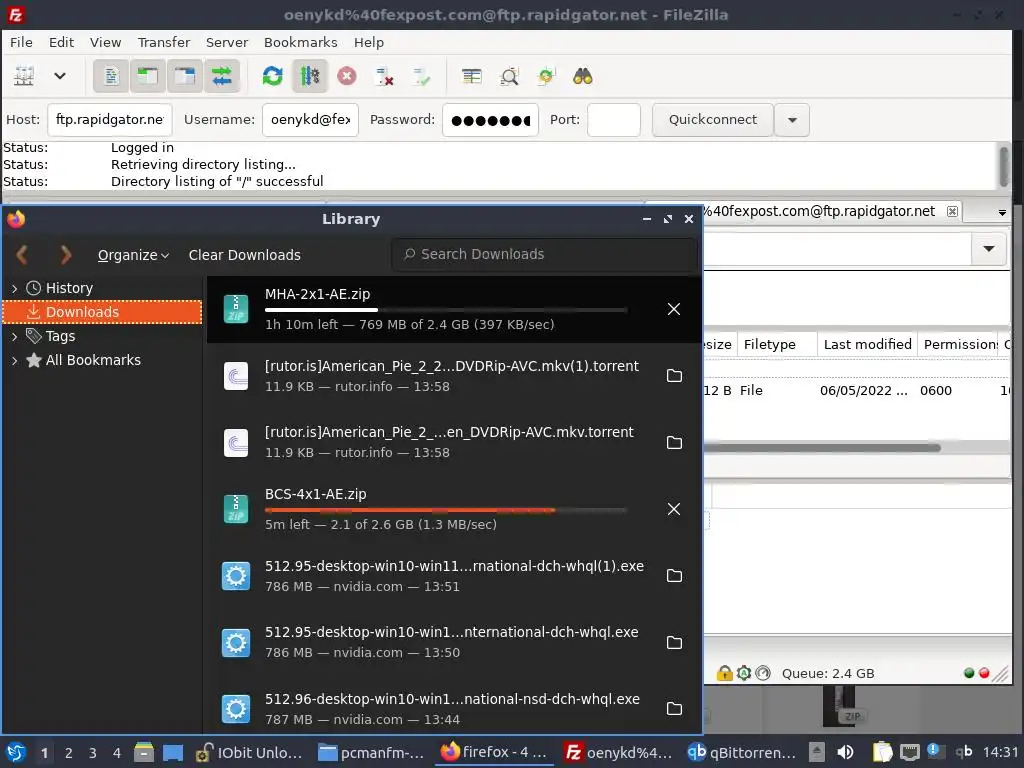The height and width of the screenshot is (768, 1024).
Task: Open directory listing filters dialog
Action: pos(472,76)
